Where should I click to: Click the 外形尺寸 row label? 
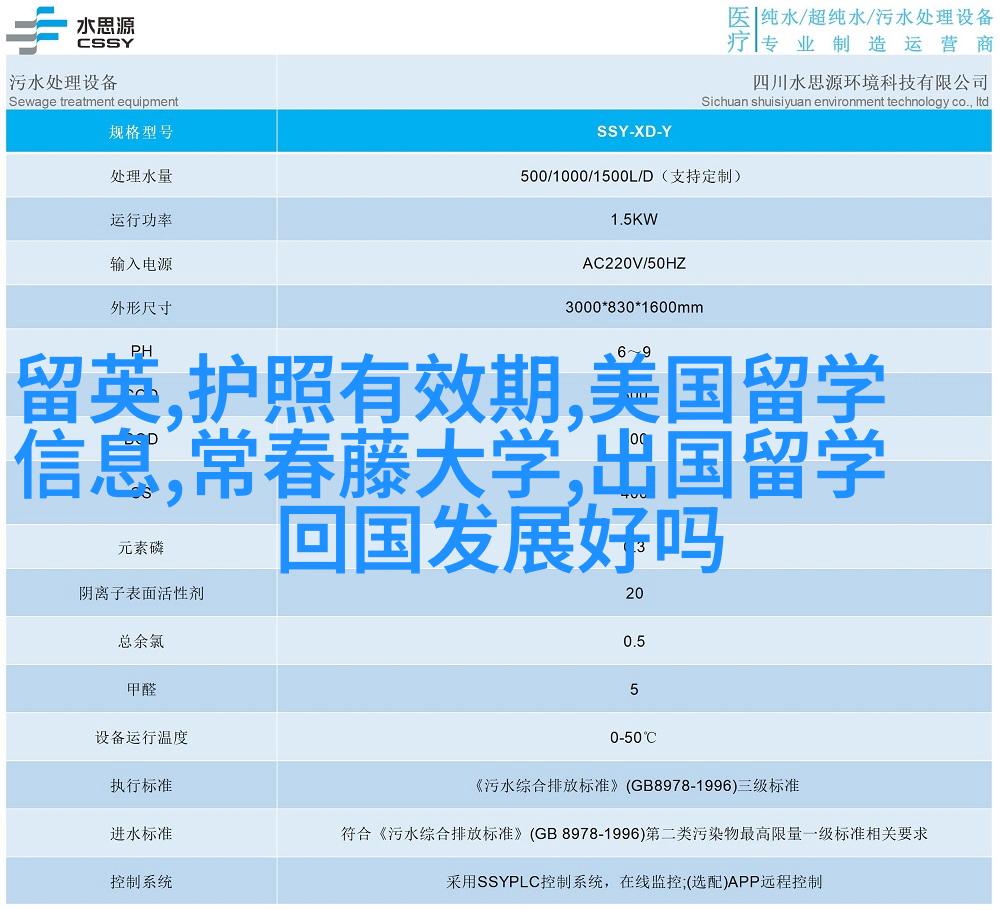tap(141, 308)
